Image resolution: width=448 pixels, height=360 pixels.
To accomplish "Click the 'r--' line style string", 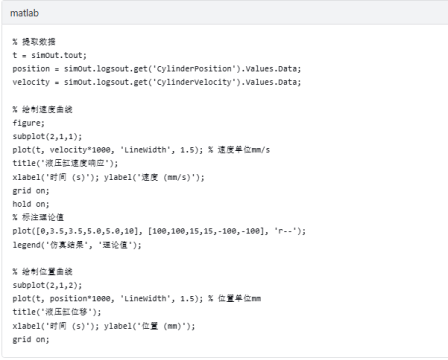I will [x=285, y=231].
